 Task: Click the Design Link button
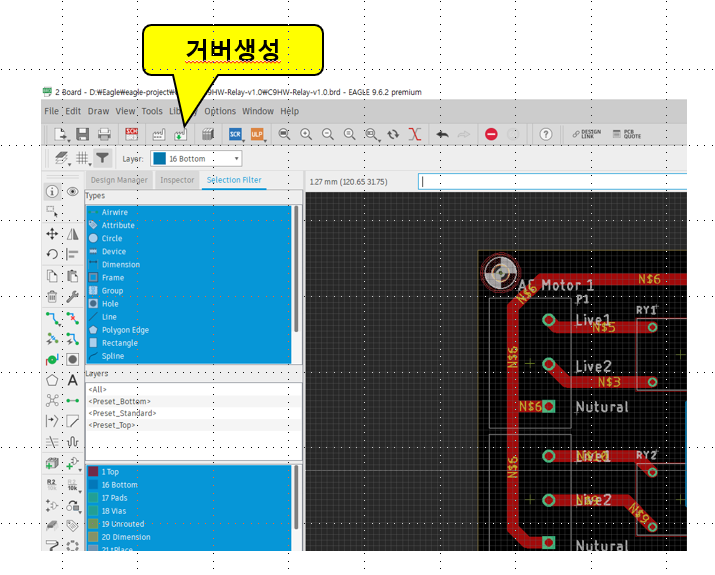[586, 133]
